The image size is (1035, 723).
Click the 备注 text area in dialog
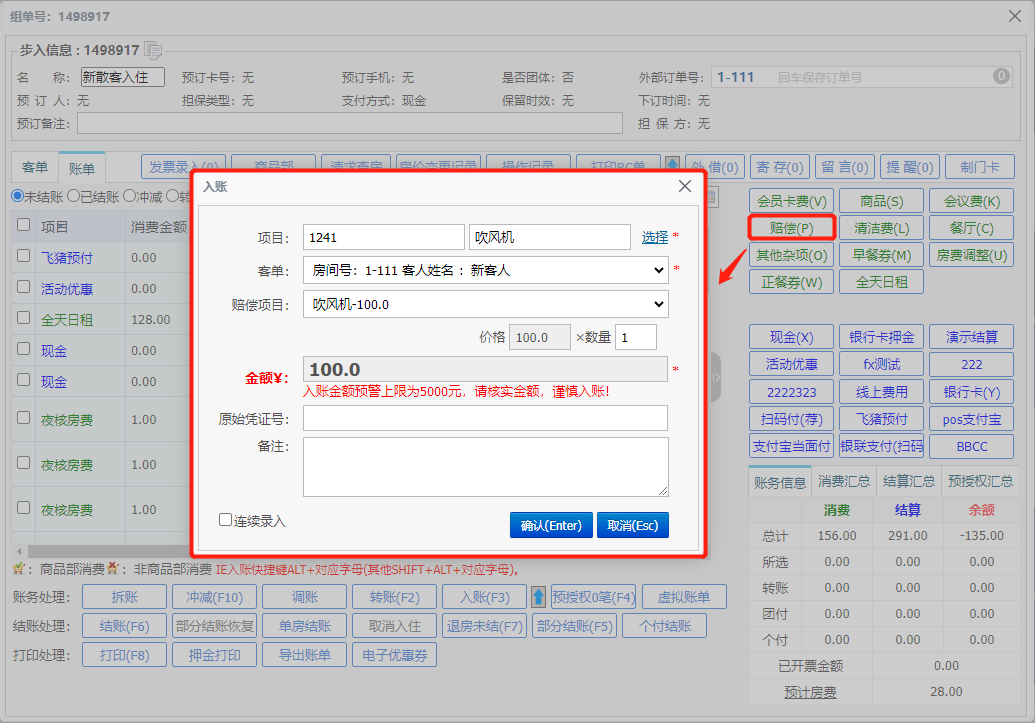(x=486, y=467)
